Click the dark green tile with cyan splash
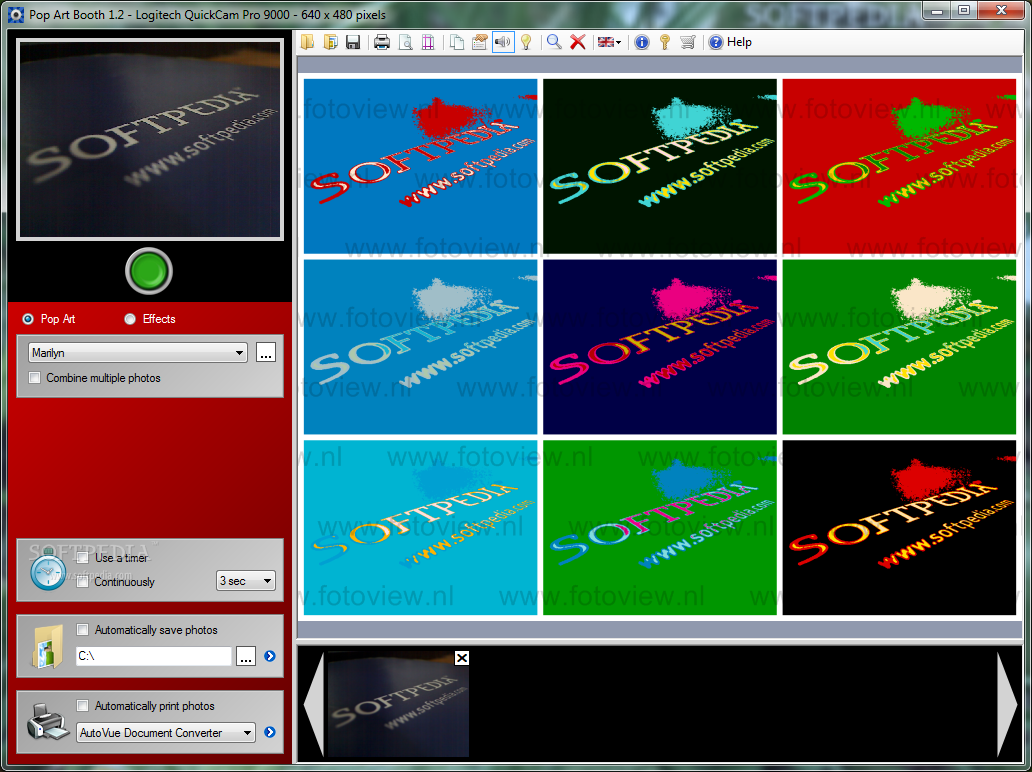1032x772 pixels. point(659,166)
